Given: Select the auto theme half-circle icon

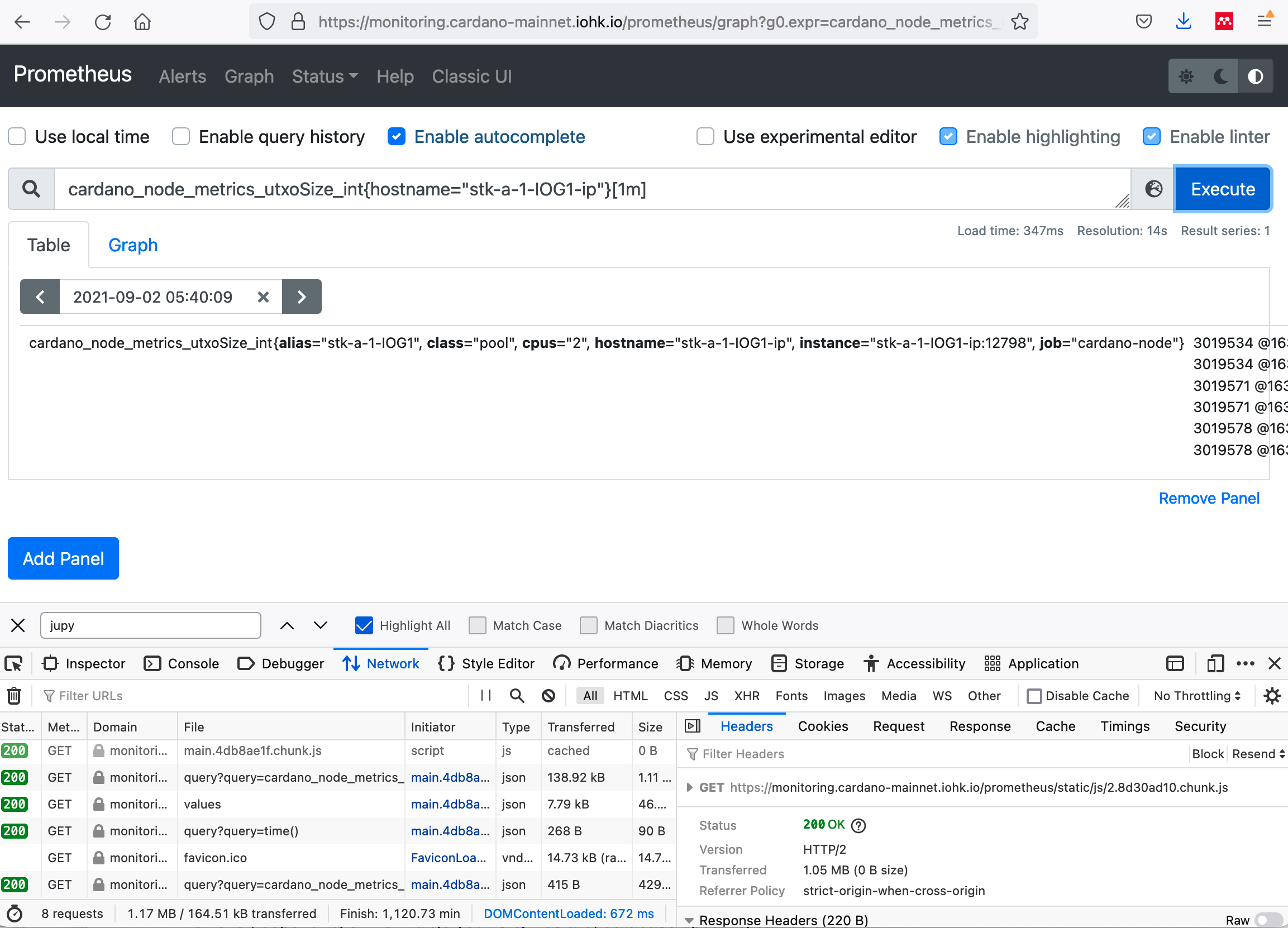Looking at the screenshot, I should pos(1255,76).
